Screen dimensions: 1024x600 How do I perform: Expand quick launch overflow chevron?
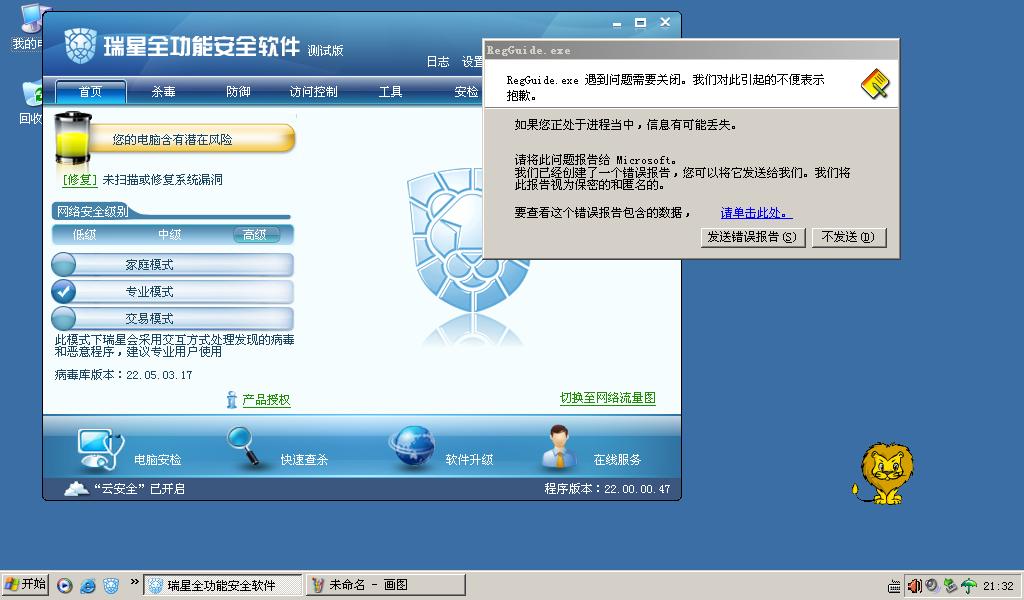135,582
